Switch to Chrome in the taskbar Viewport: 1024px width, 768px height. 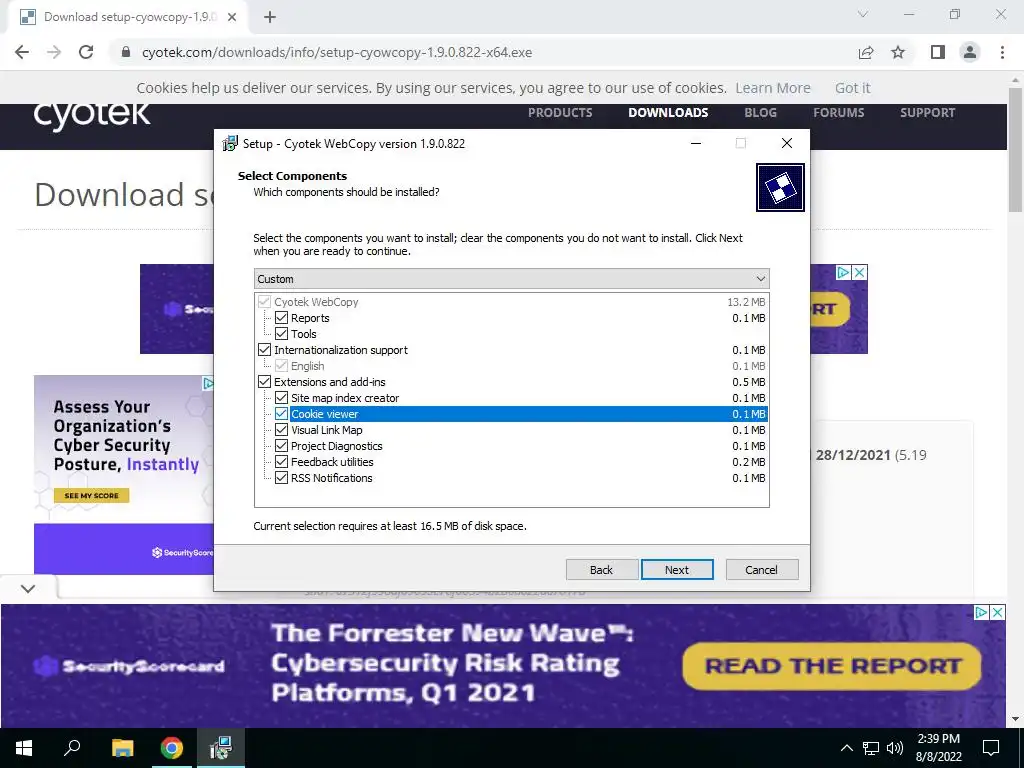pos(172,748)
